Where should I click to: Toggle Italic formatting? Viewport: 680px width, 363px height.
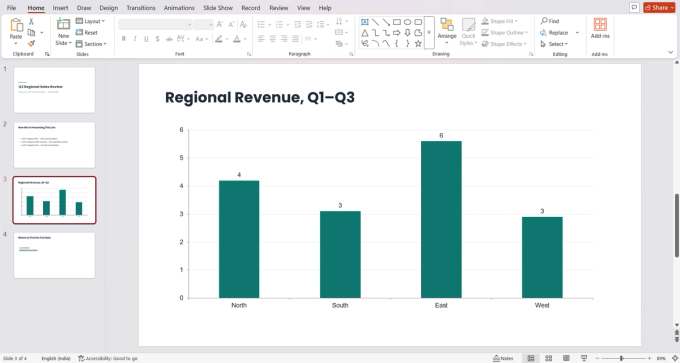pos(135,39)
